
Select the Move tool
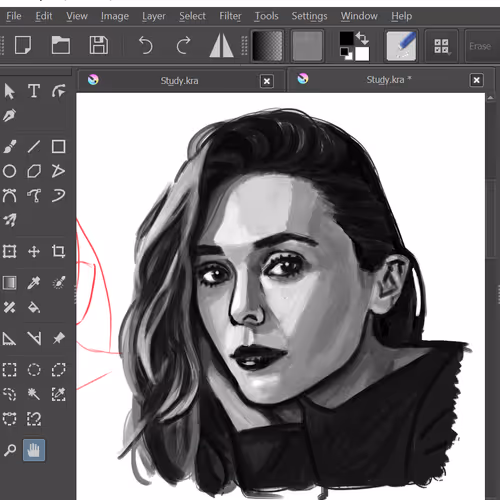click(34, 251)
